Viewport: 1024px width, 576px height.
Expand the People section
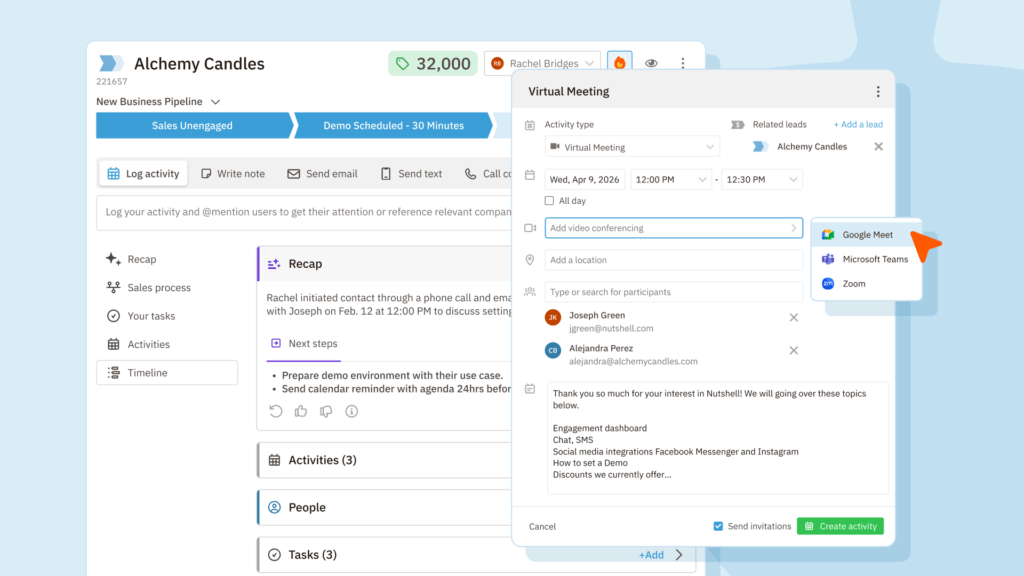tap(385, 507)
